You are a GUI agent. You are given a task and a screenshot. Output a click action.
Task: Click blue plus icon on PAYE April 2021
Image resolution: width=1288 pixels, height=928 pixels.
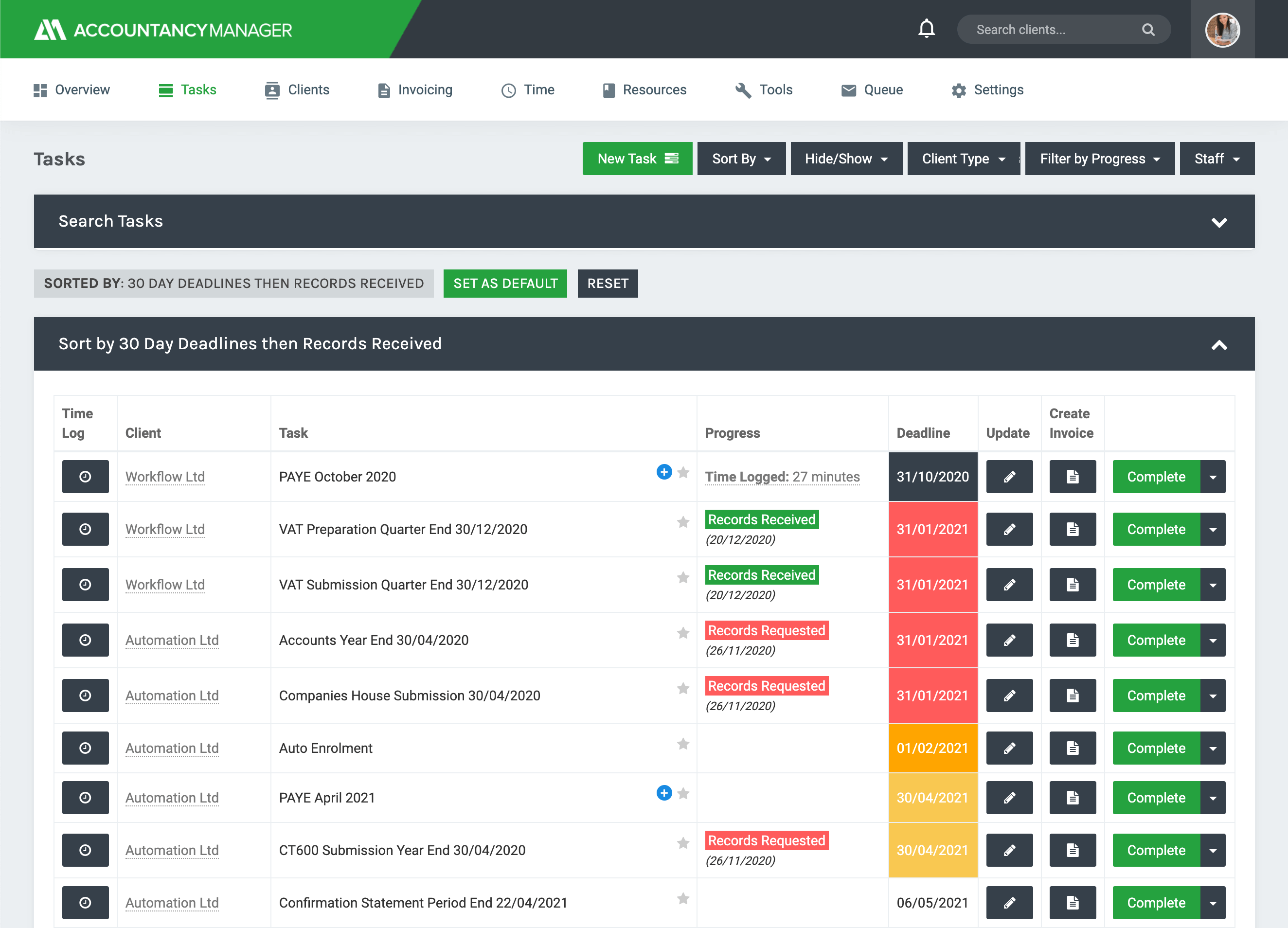click(664, 793)
